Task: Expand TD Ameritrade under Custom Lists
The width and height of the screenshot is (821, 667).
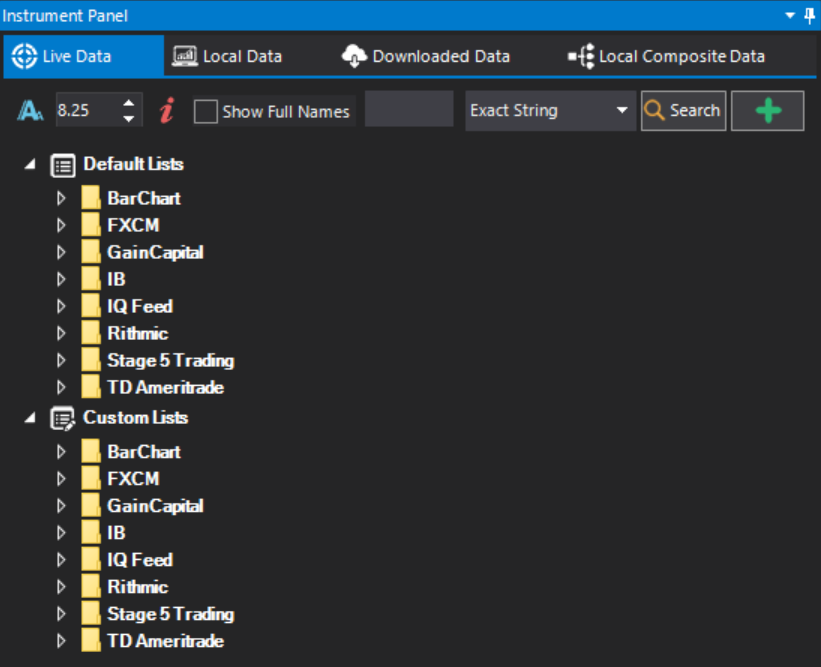Action: coord(61,641)
